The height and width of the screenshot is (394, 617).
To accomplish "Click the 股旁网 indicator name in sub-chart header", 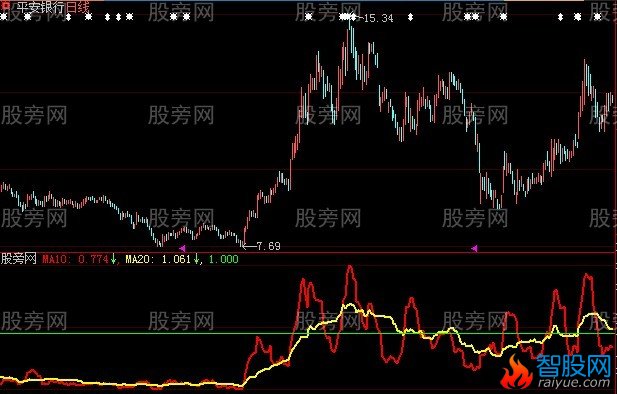I will [x=18, y=259].
